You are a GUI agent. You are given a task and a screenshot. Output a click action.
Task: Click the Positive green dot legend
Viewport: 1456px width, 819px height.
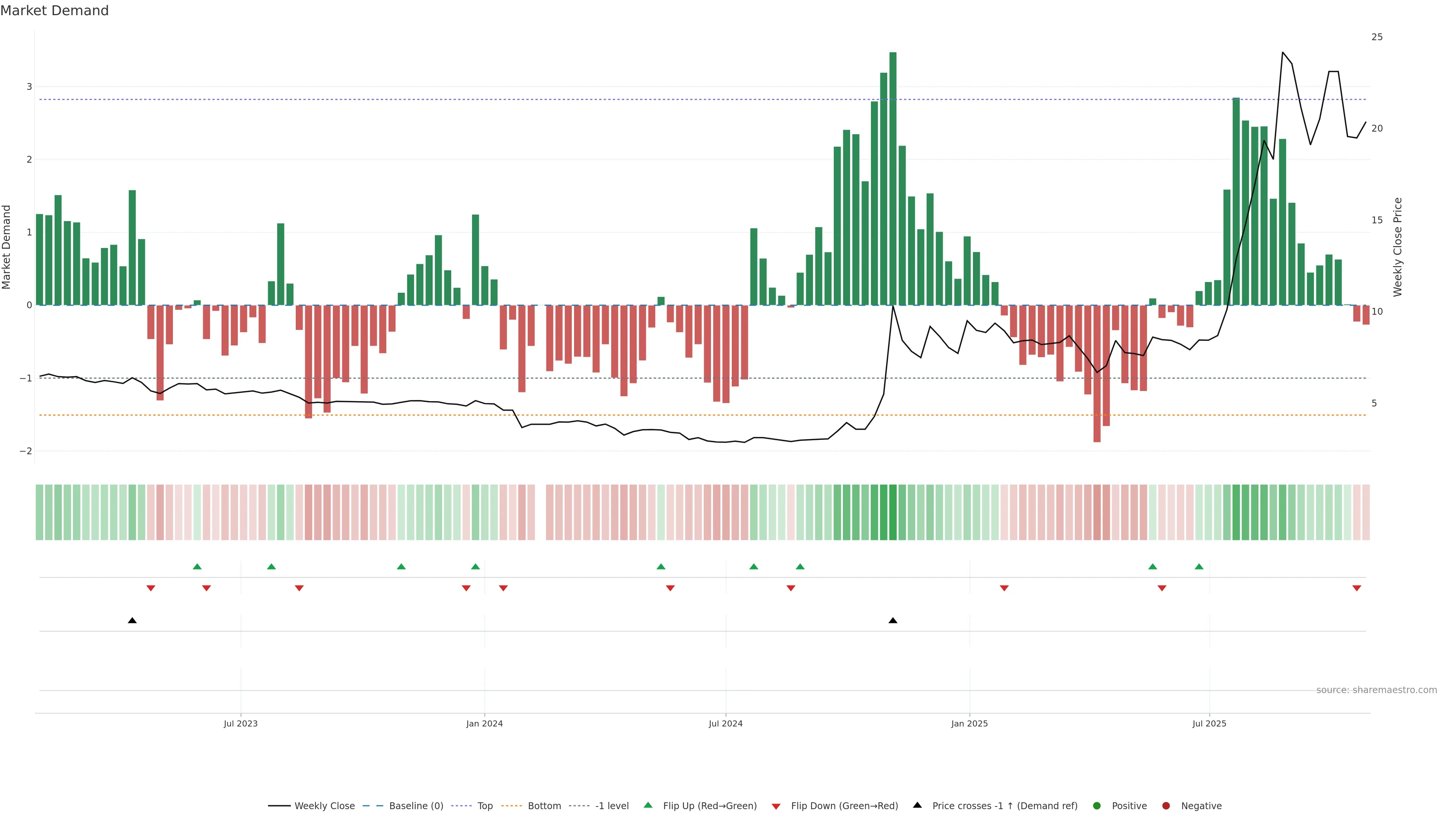click(1097, 806)
